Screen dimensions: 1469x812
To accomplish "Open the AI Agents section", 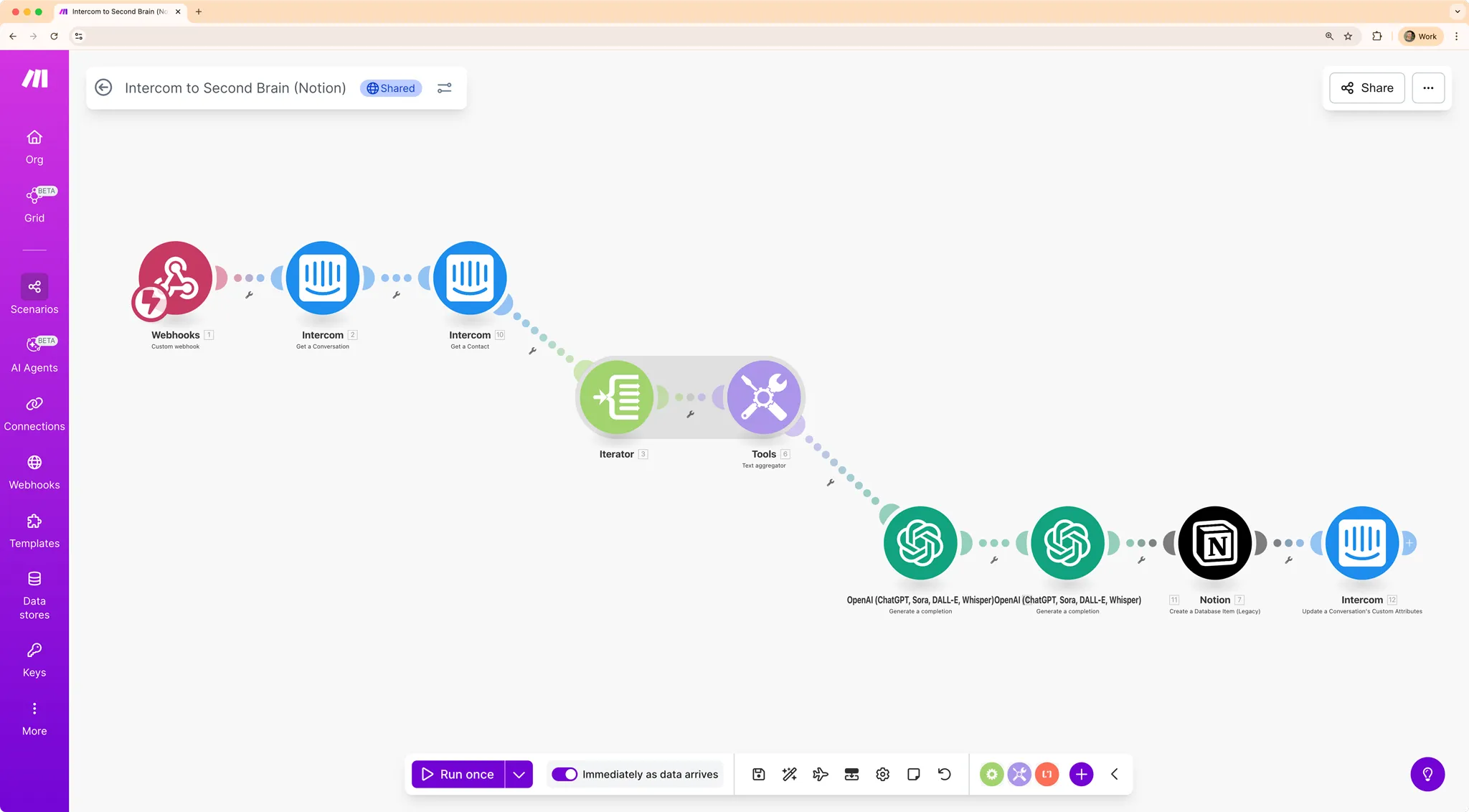I will click(x=34, y=351).
